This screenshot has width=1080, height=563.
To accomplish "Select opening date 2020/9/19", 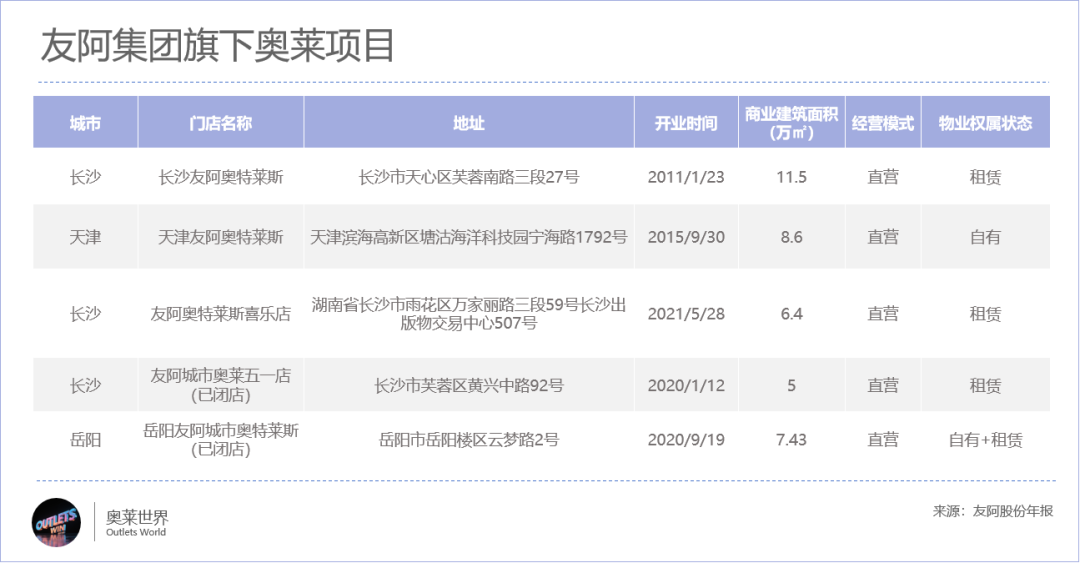I will pos(686,440).
